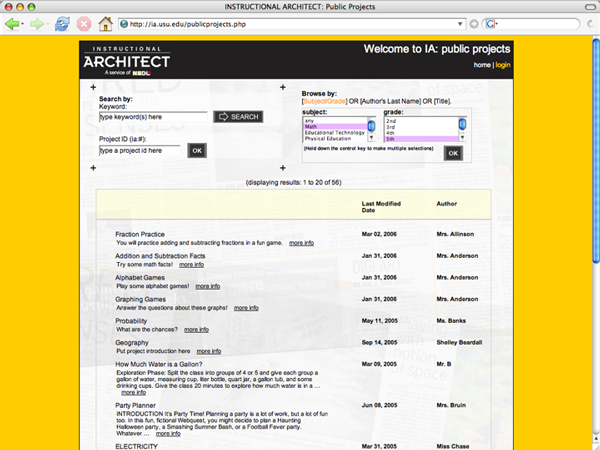Click more info for Party Planner
This screenshot has height=450, width=600.
(x=168, y=434)
